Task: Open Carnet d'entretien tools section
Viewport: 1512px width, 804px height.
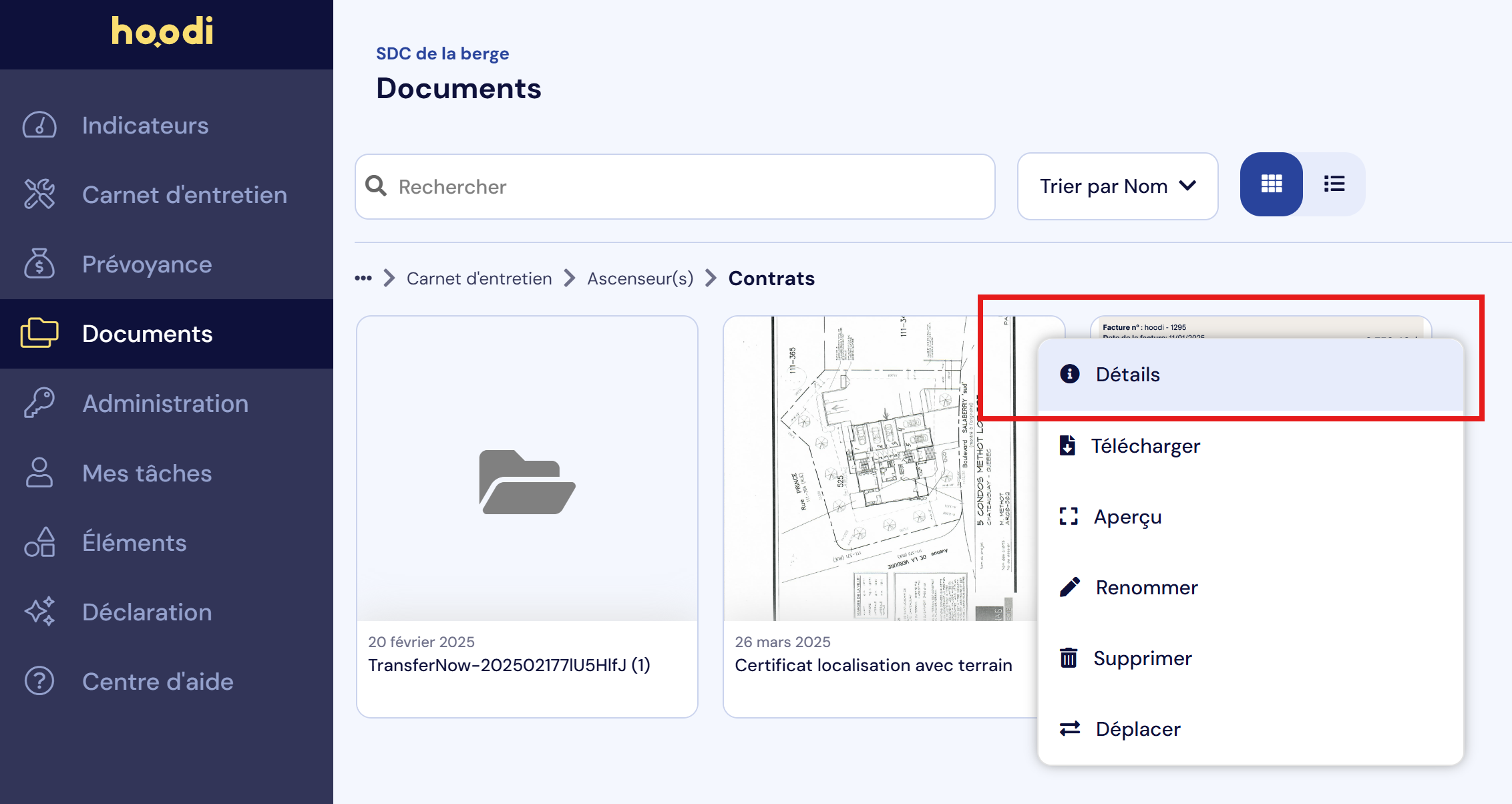Action: pos(184,195)
